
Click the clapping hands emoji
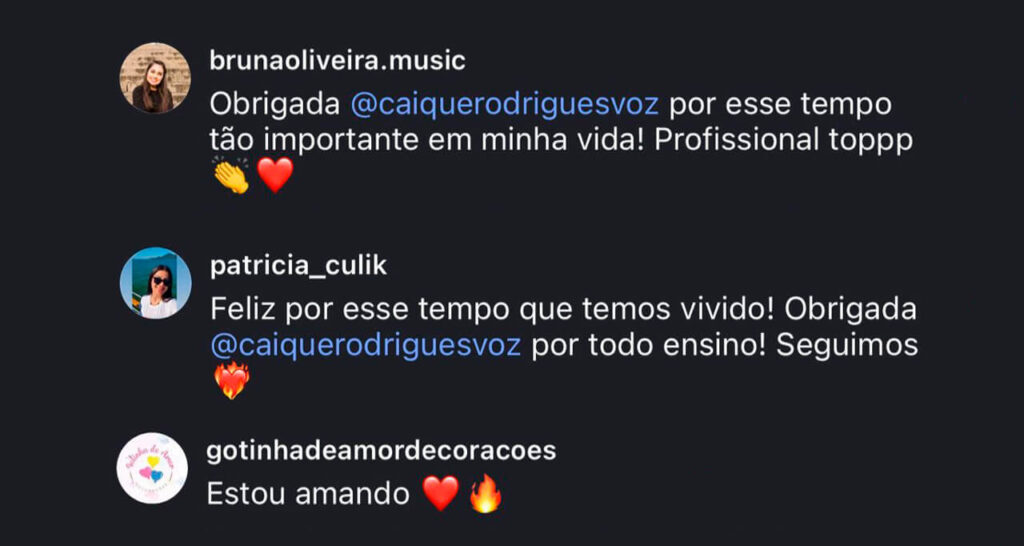point(232,175)
